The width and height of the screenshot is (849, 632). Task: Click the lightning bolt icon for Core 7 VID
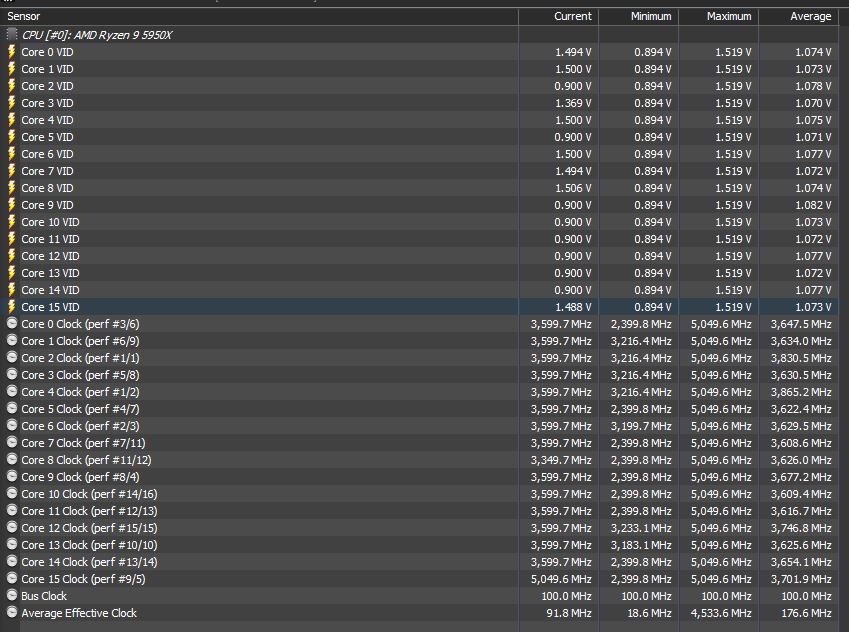click(11, 171)
